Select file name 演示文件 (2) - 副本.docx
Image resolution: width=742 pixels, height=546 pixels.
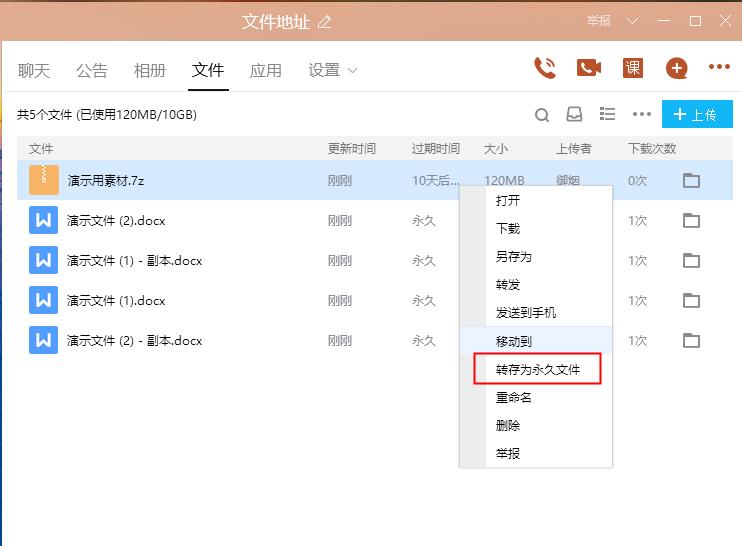click(x=134, y=340)
